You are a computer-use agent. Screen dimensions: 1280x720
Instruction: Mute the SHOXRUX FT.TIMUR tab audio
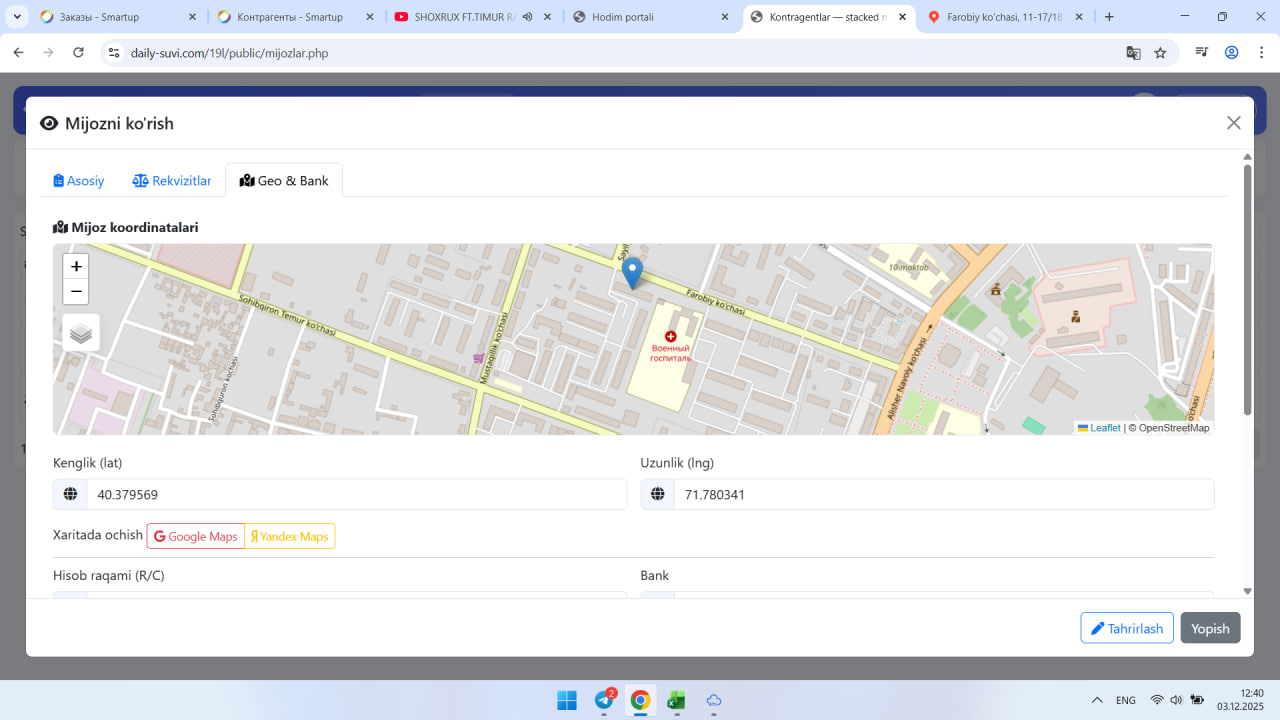[527, 17]
